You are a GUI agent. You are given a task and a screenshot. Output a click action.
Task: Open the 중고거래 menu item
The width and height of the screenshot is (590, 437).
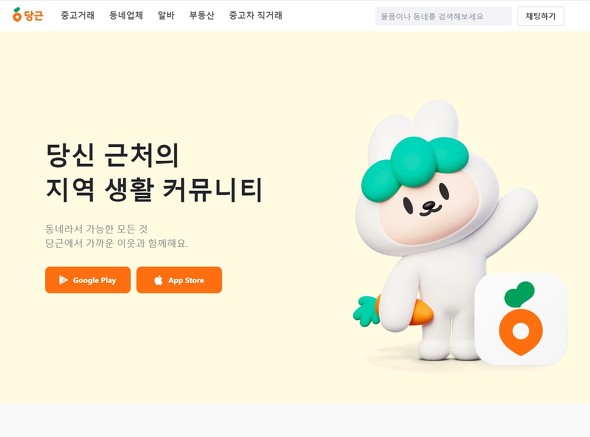[78, 15]
